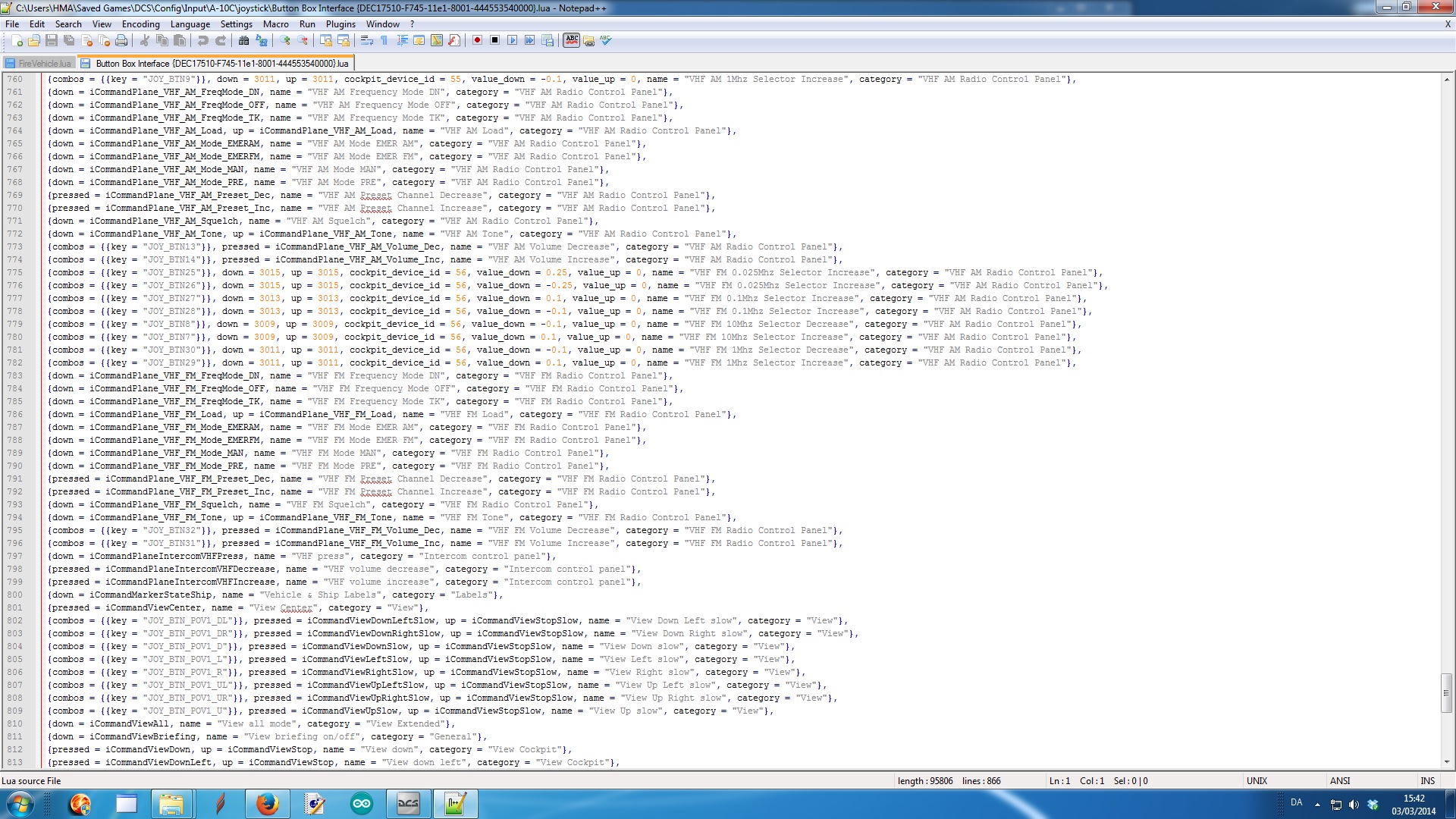Toggle ABC spell-check automatically icon

pyautogui.click(x=572, y=40)
